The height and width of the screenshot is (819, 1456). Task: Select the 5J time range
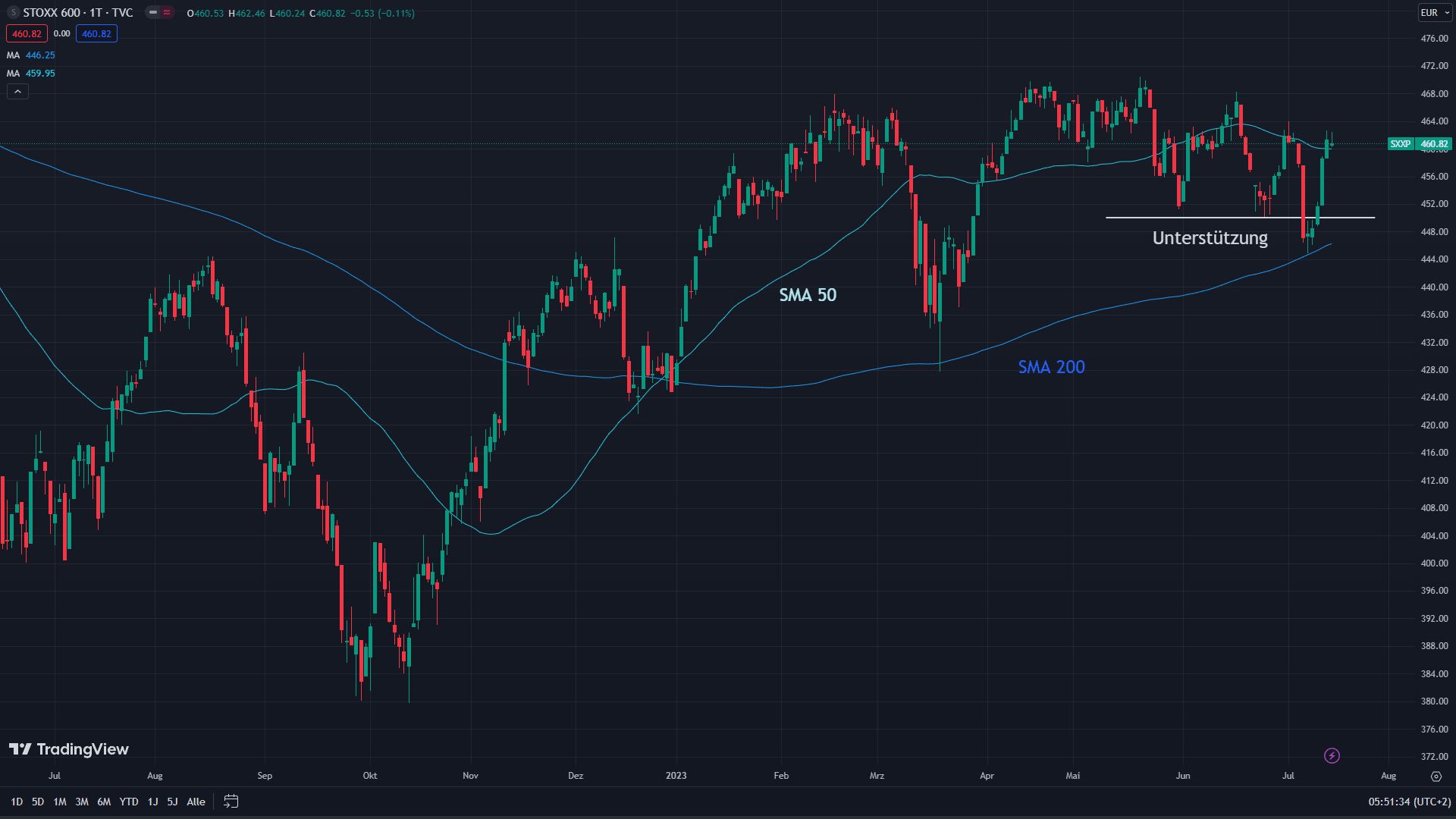[172, 802]
